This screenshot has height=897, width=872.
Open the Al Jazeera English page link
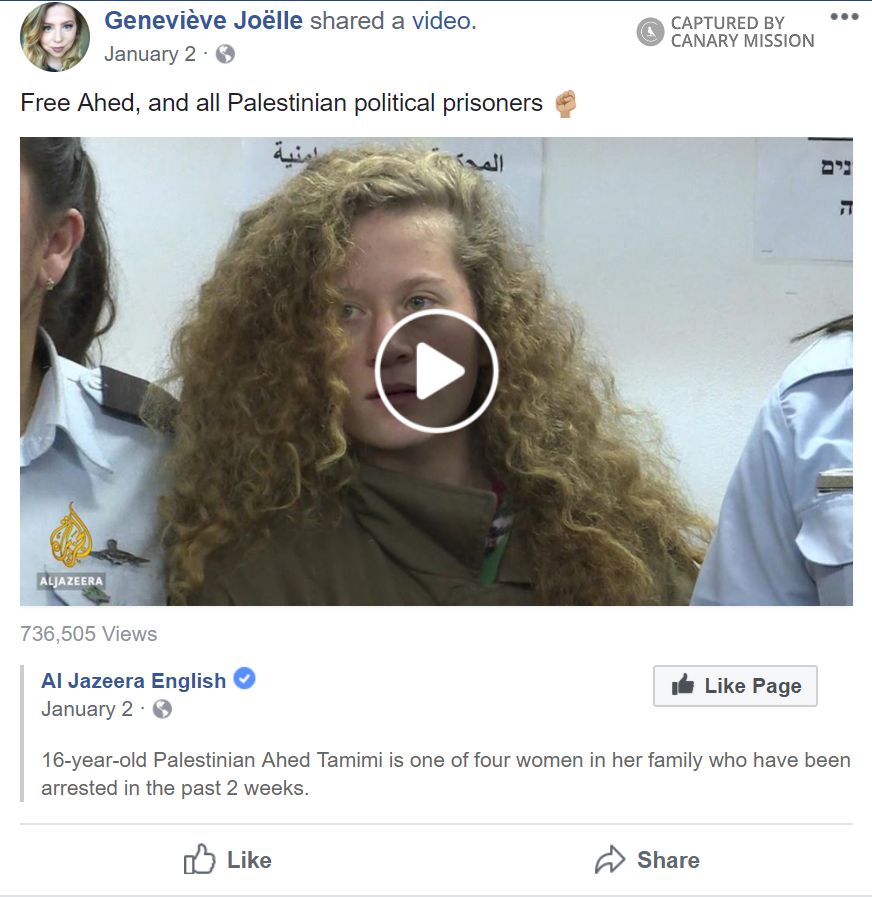133,681
